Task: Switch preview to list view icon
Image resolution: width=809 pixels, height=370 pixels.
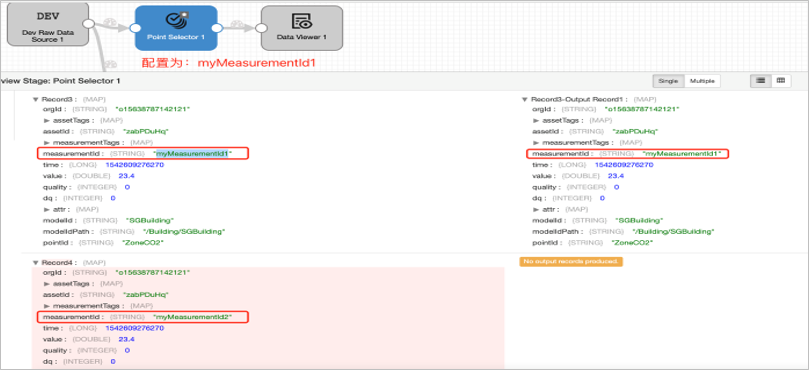Action: pos(760,81)
